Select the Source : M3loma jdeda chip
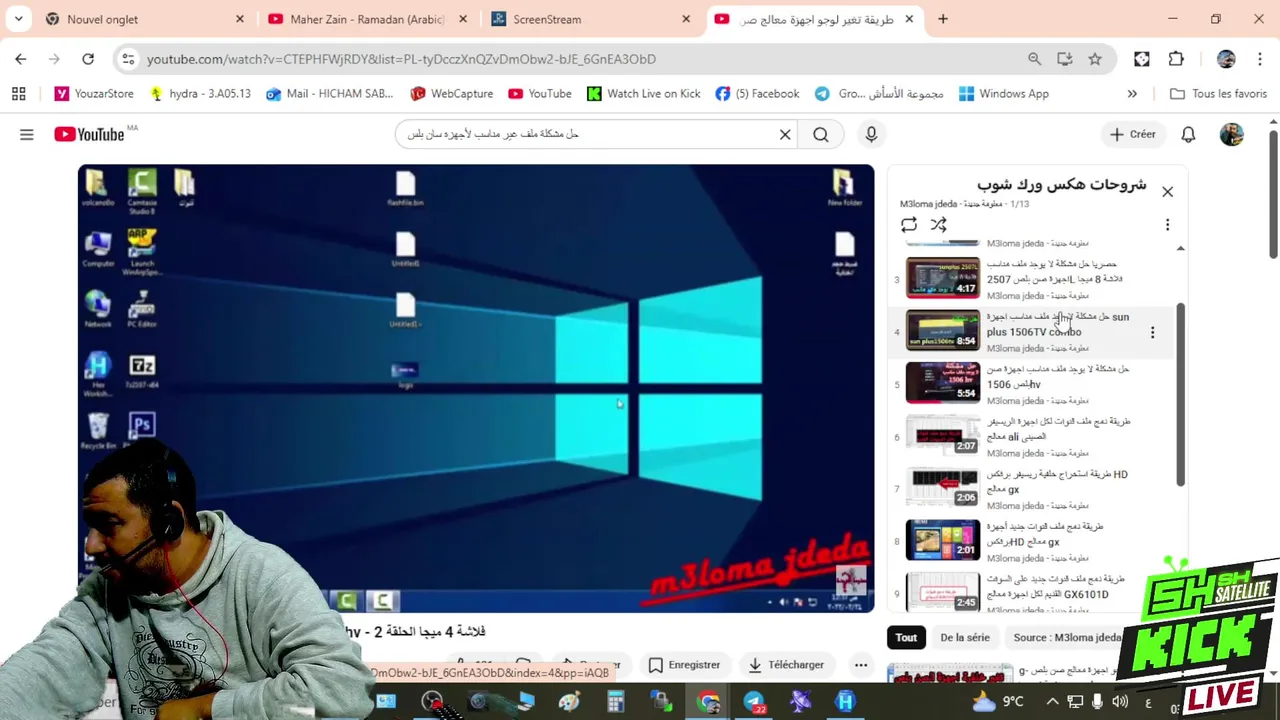Image resolution: width=1280 pixels, height=720 pixels. [1067, 637]
